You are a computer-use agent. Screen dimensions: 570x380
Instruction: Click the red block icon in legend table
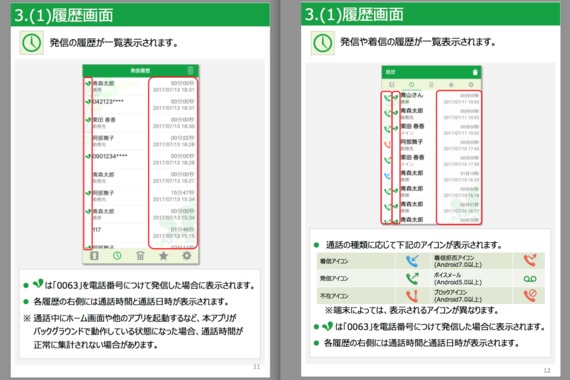click(x=530, y=296)
